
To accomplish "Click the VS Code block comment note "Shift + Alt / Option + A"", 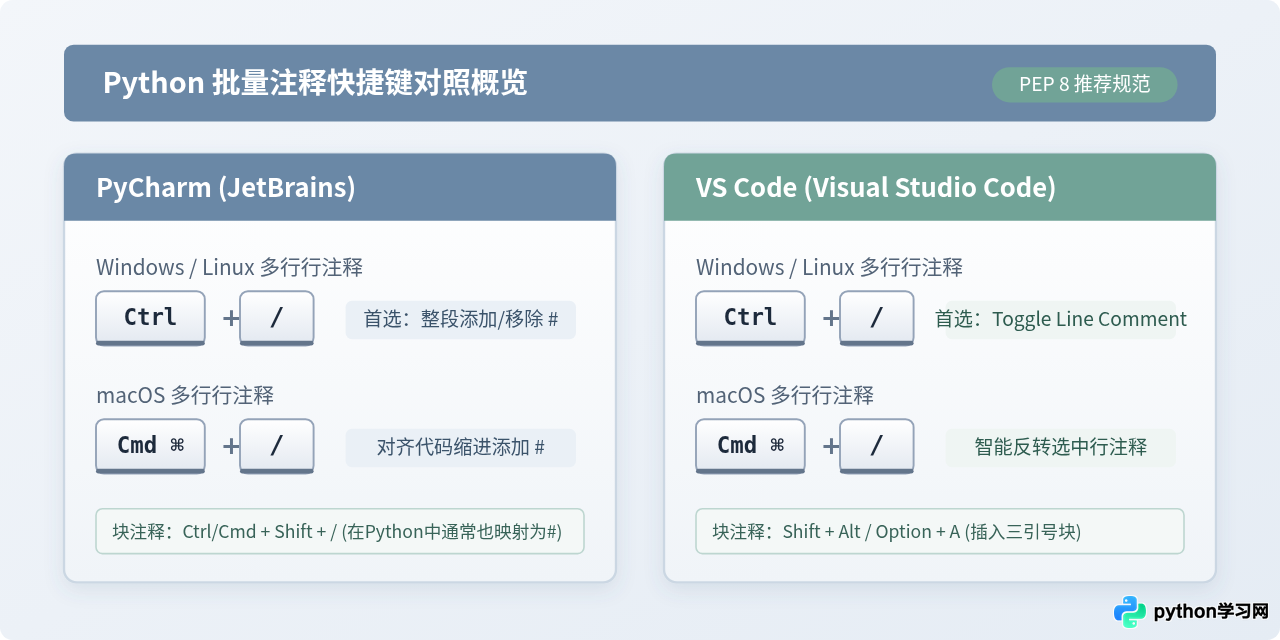I will (x=940, y=531).
